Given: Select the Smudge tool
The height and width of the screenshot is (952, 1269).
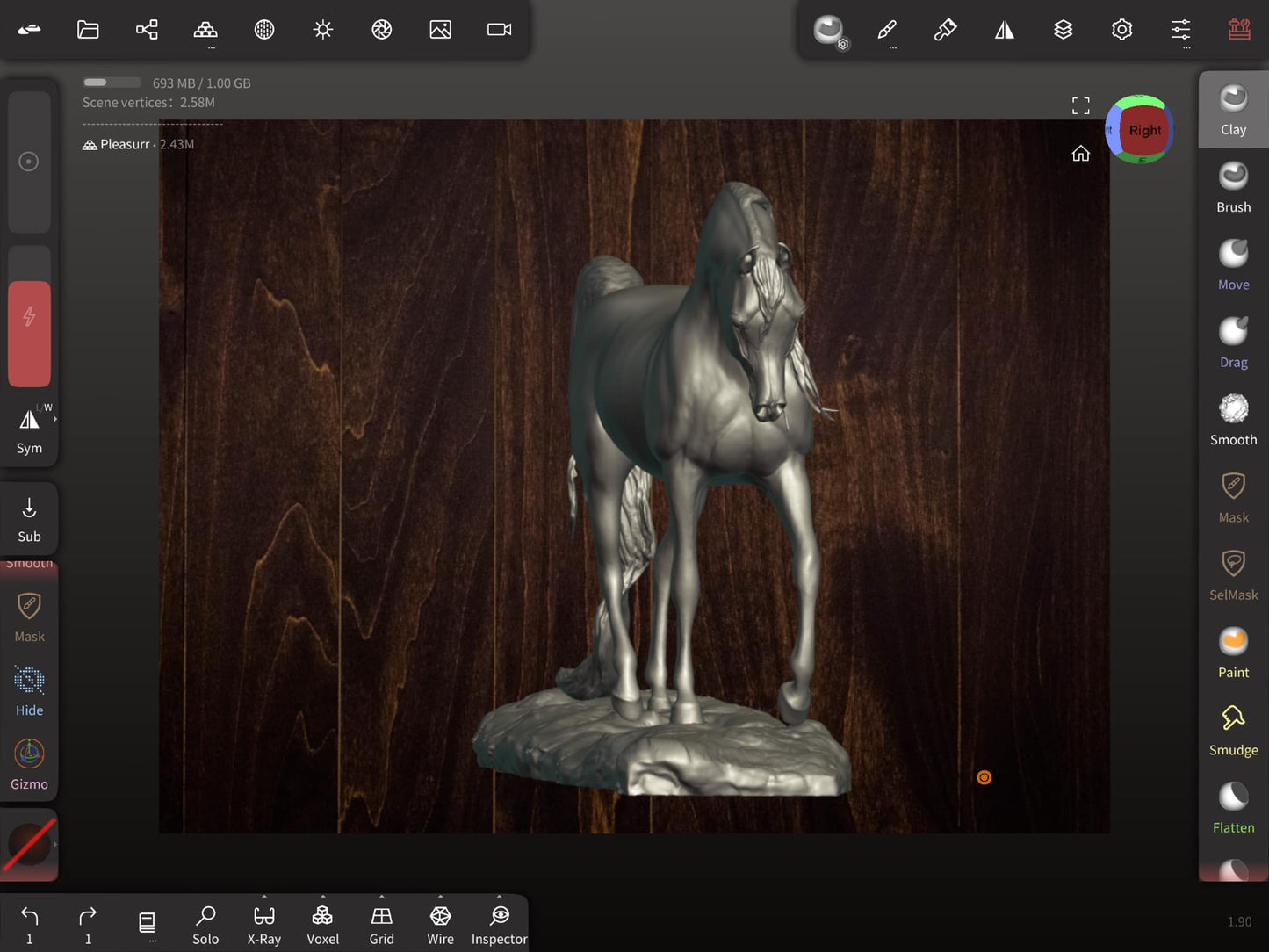Looking at the screenshot, I should click(1233, 731).
